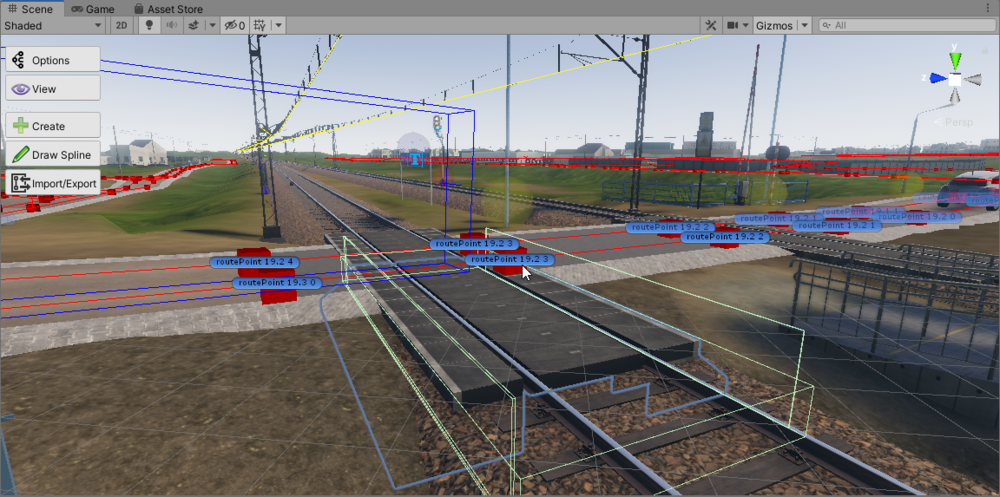The width and height of the screenshot is (1000, 497).
Task: Toggle 2D view mode
Action: pos(121,26)
